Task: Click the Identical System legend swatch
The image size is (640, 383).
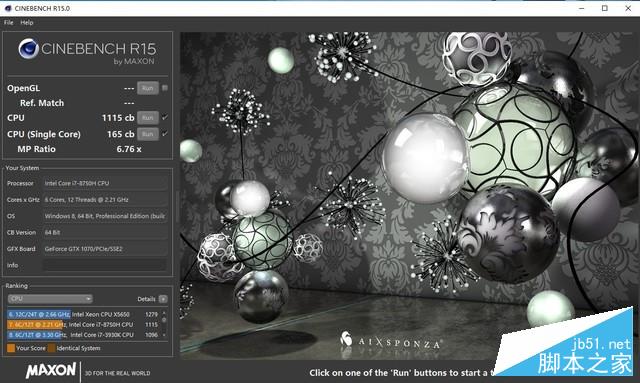Action: click(51, 348)
